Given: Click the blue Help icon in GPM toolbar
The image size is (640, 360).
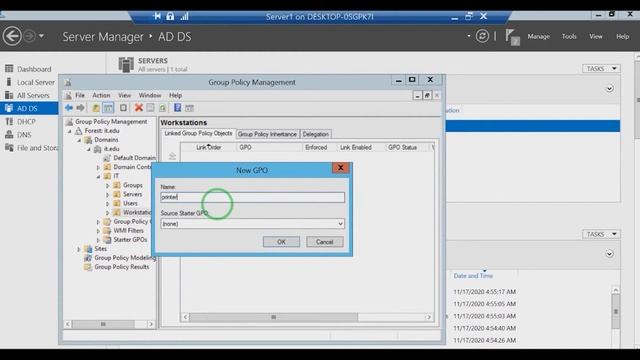Looking at the screenshot, I should (x=177, y=108).
